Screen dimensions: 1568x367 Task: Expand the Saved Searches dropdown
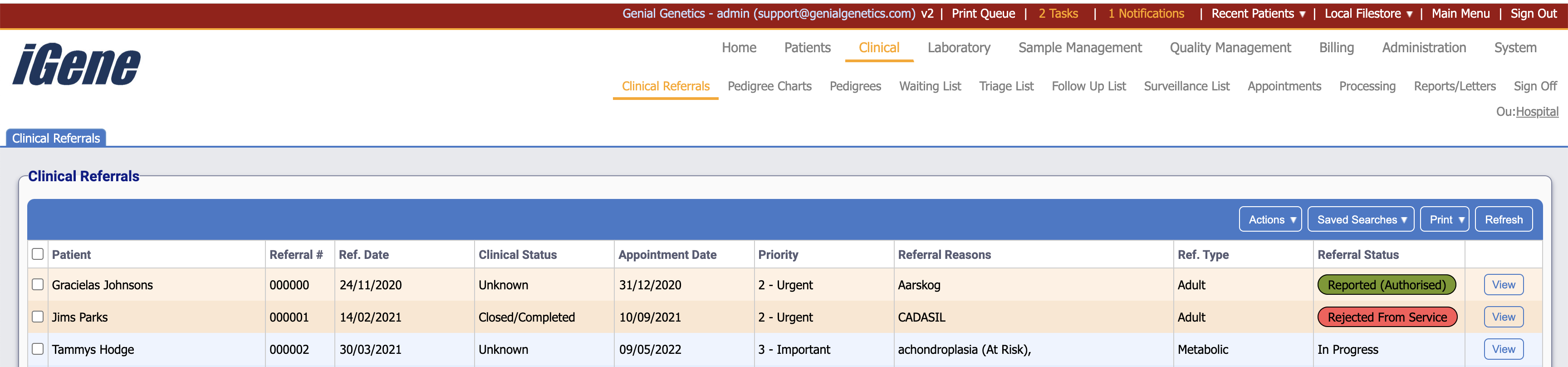[1361, 219]
